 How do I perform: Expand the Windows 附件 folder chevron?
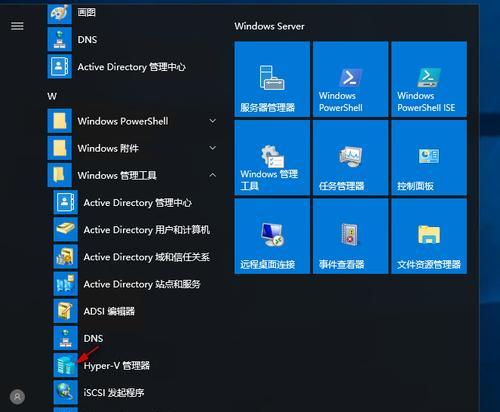pos(213,148)
